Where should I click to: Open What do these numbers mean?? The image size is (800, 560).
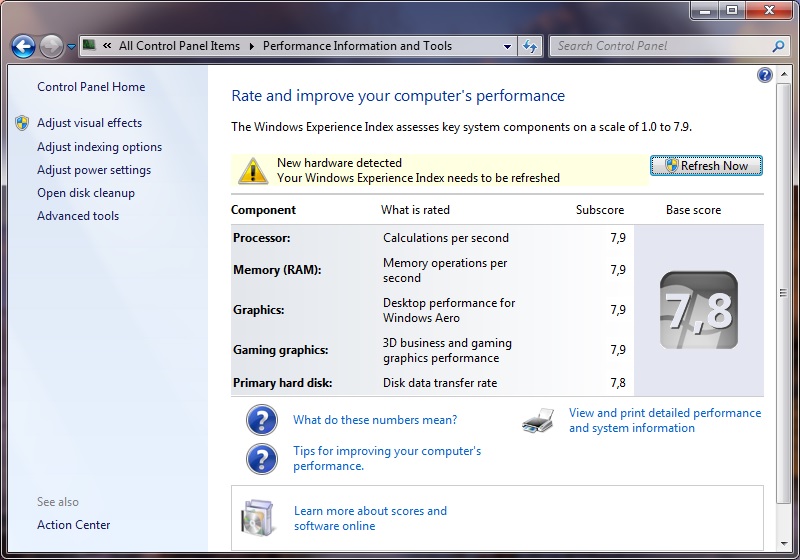pos(375,420)
